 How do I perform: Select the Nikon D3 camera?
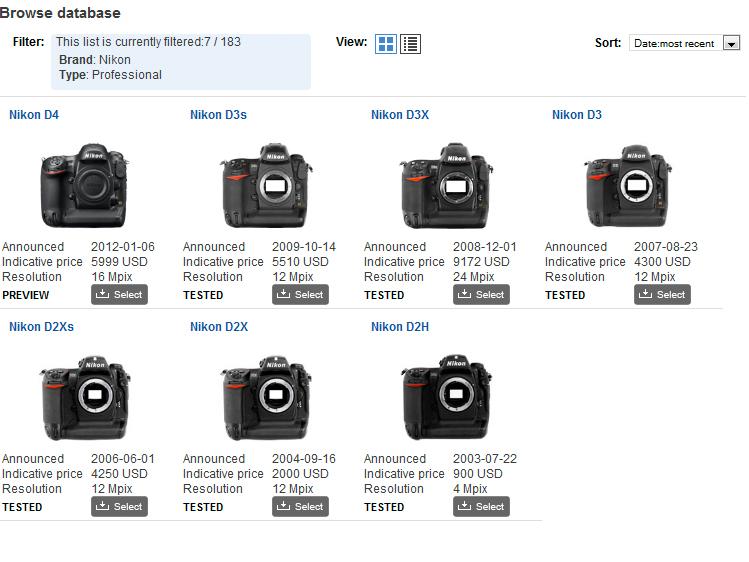coord(663,295)
